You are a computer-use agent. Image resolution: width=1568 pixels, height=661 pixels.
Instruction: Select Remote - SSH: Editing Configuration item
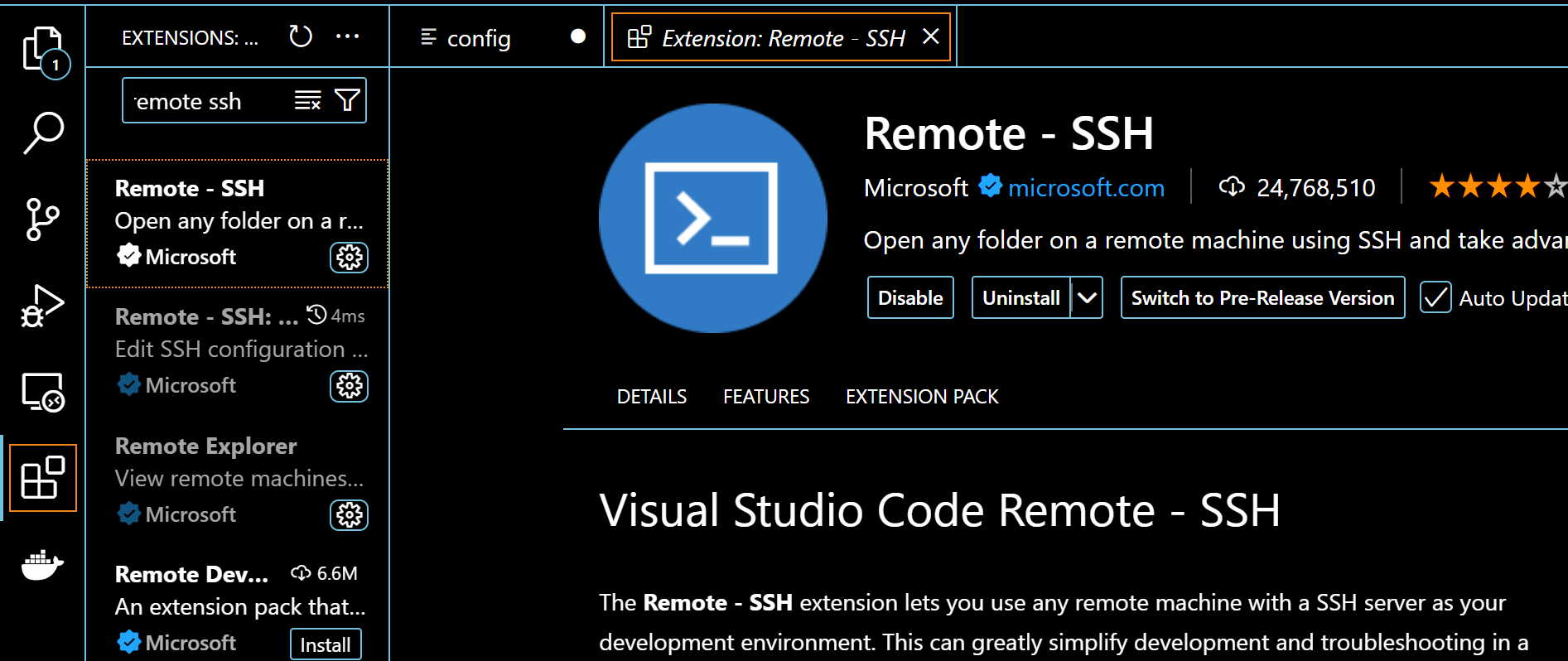(238, 352)
